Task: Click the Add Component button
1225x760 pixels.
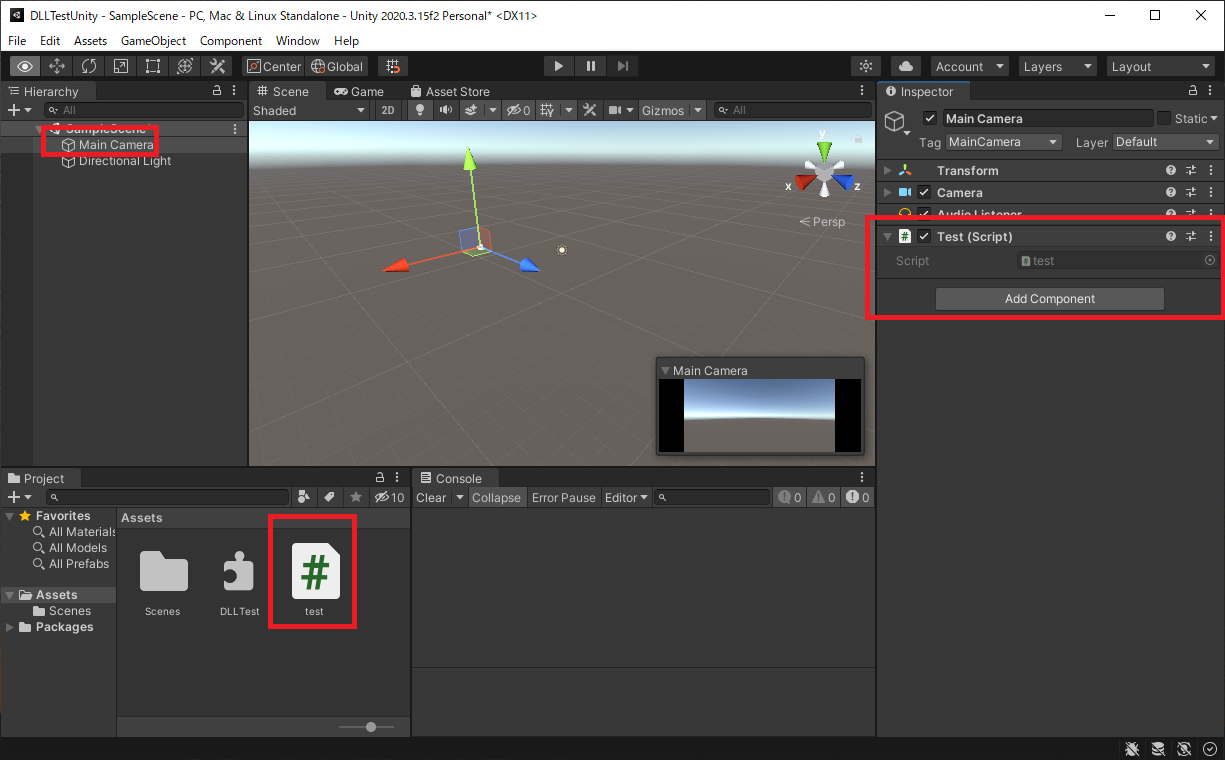Action: point(1050,299)
